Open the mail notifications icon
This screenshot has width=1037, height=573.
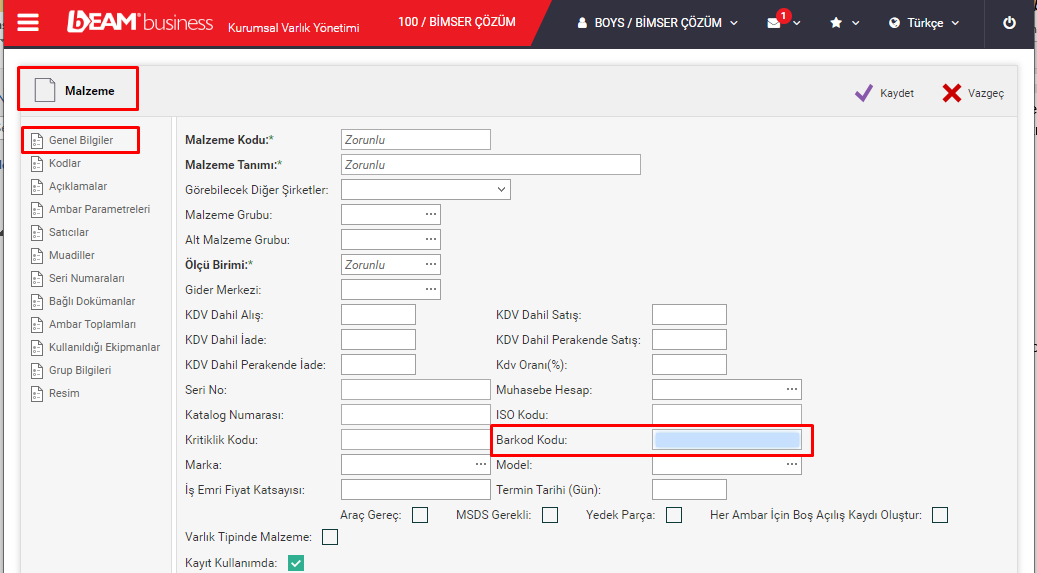(x=775, y=23)
